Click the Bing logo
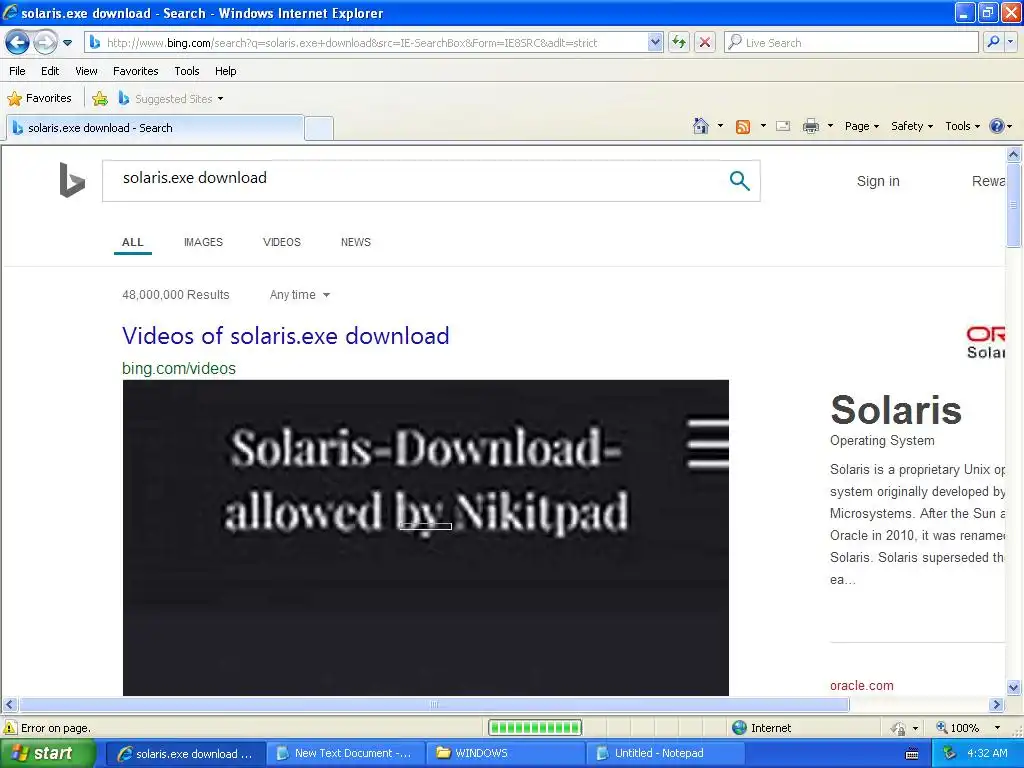 pos(72,180)
